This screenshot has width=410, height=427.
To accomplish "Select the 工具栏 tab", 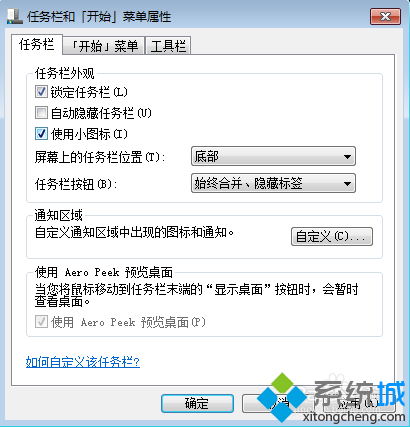I will click(x=168, y=46).
